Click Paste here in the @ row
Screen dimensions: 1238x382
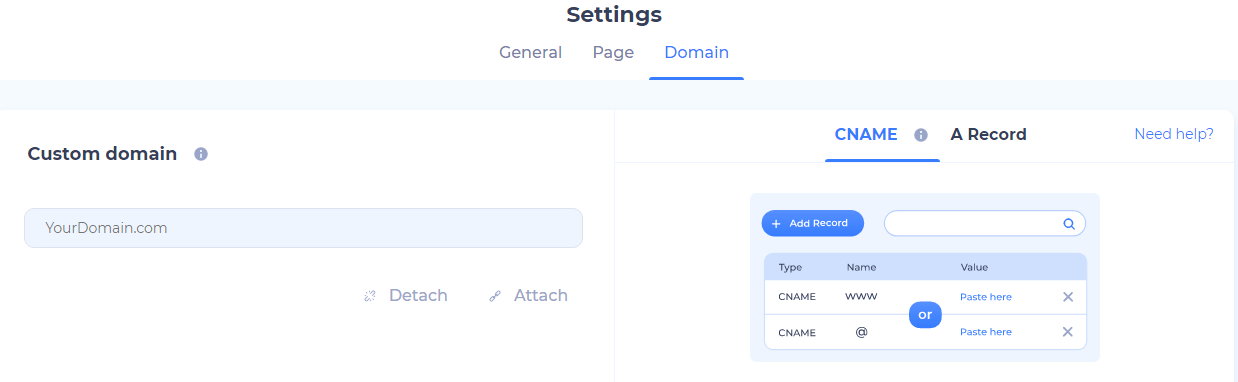click(x=986, y=332)
